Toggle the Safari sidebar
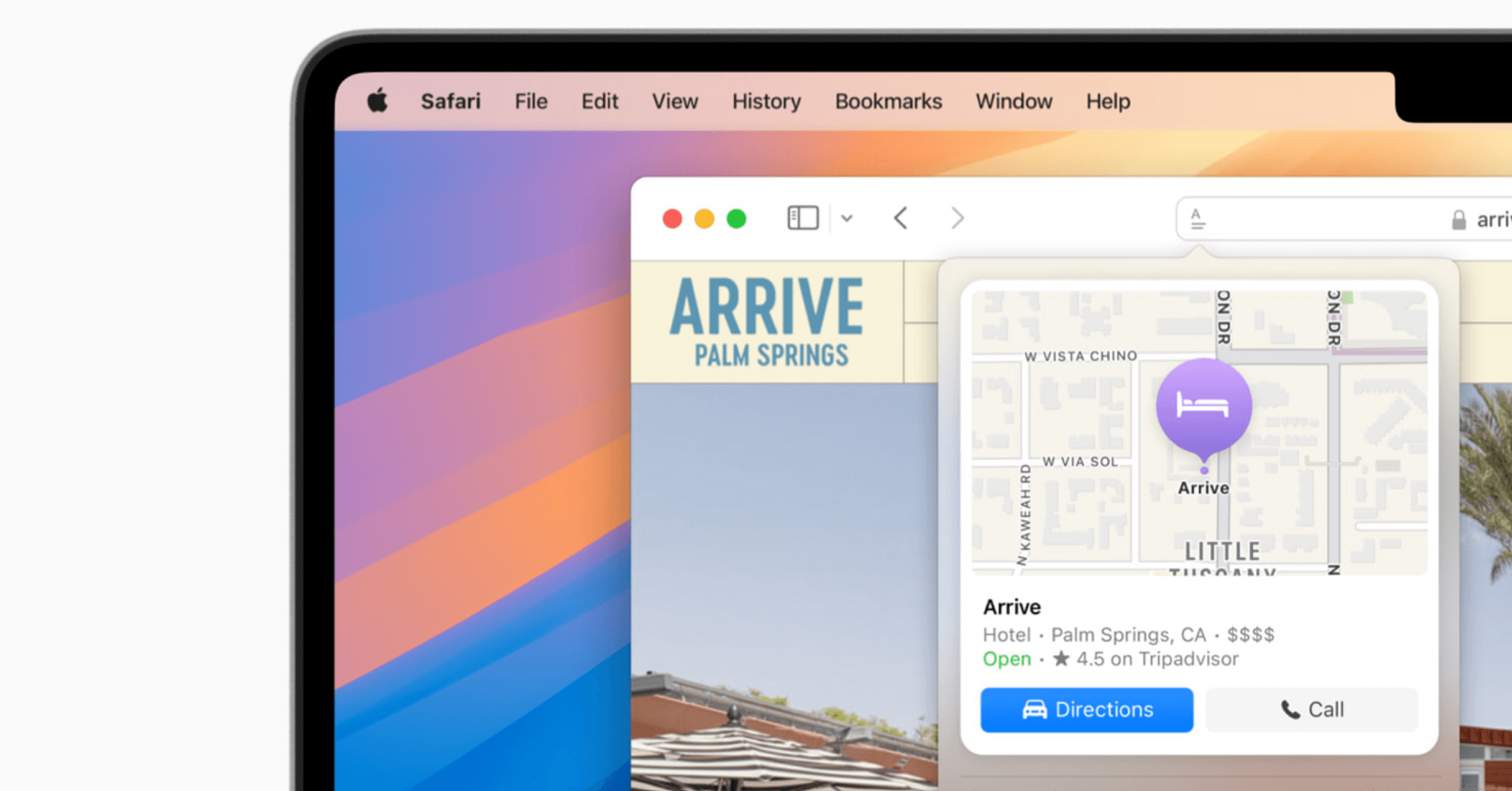This screenshot has width=1512, height=791. tap(803, 219)
